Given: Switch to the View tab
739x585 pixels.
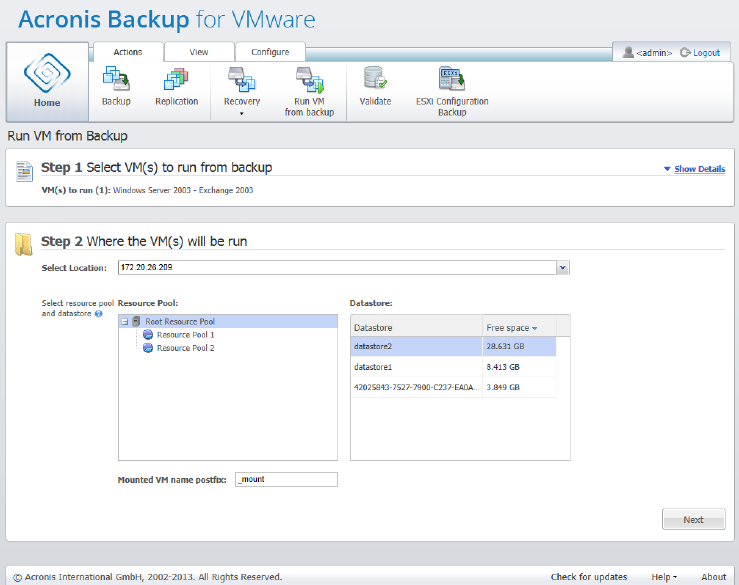Looking at the screenshot, I should tap(199, 52).
